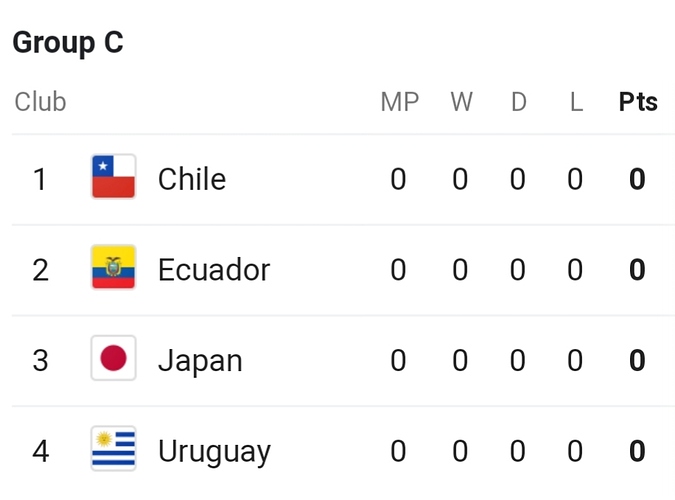The width and height of the screenshot is (675, 500).
Task: Click the Ecuador flag icon
Action: [114, 267]
